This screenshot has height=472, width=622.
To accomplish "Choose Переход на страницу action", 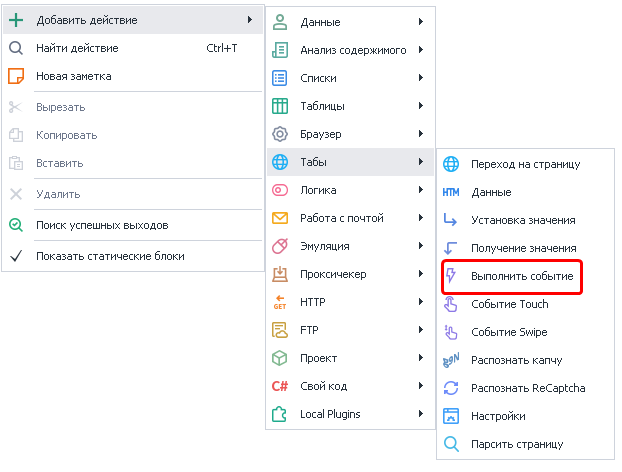I will click(x=525, y=164).
